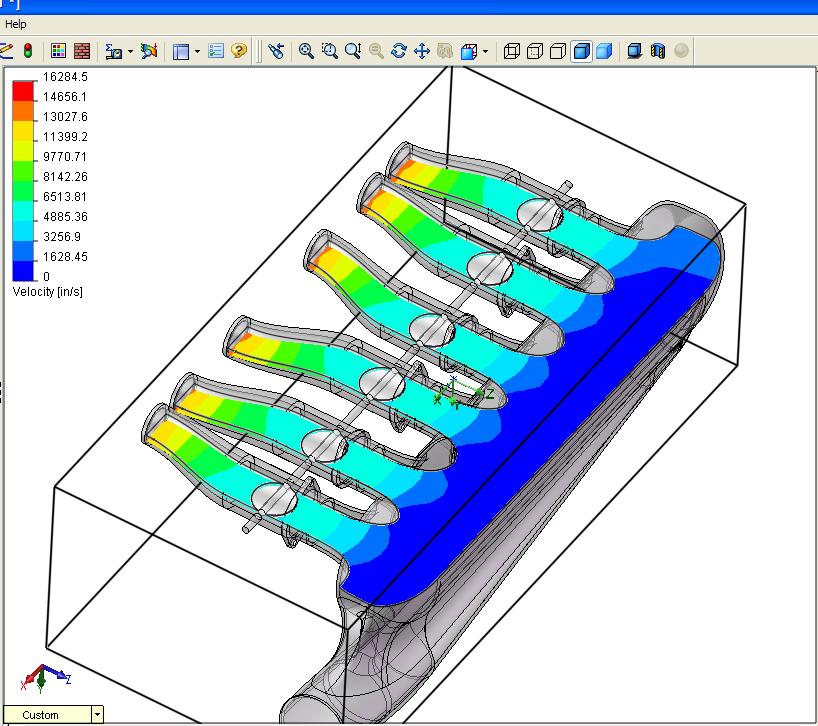Open the Custom view dropdown arrow
The width and height of the screenshot is (818, 726).
(97, 714)
